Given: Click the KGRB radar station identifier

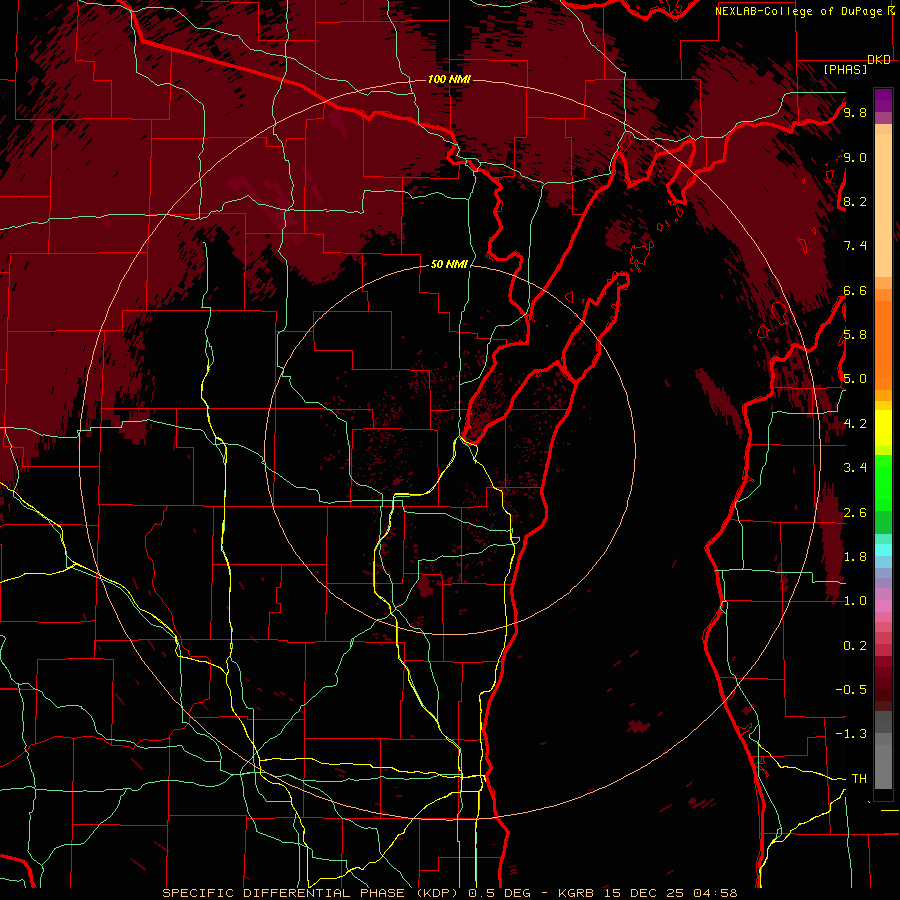Looking at the screenshot, I should [577, 893].
